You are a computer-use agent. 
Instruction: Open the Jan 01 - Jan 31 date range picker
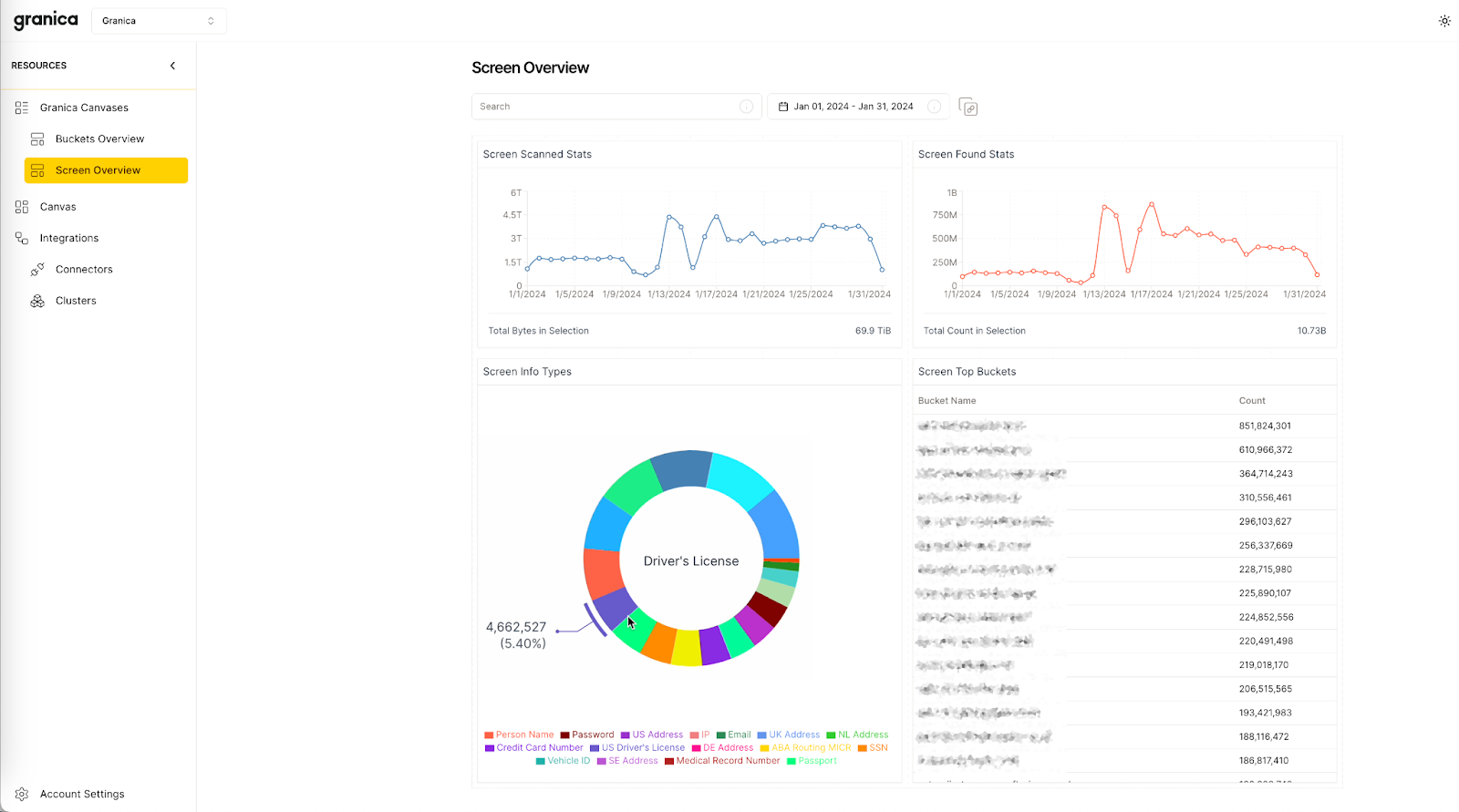(858, 107)
